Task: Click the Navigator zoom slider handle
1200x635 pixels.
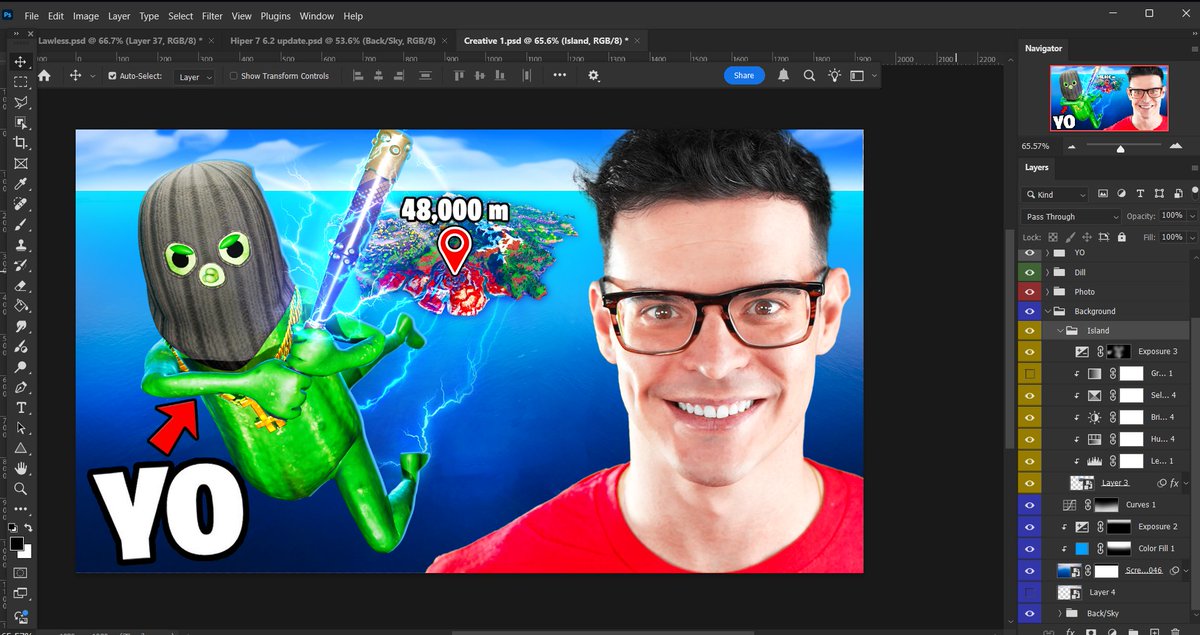Action: coord(1120,148)
